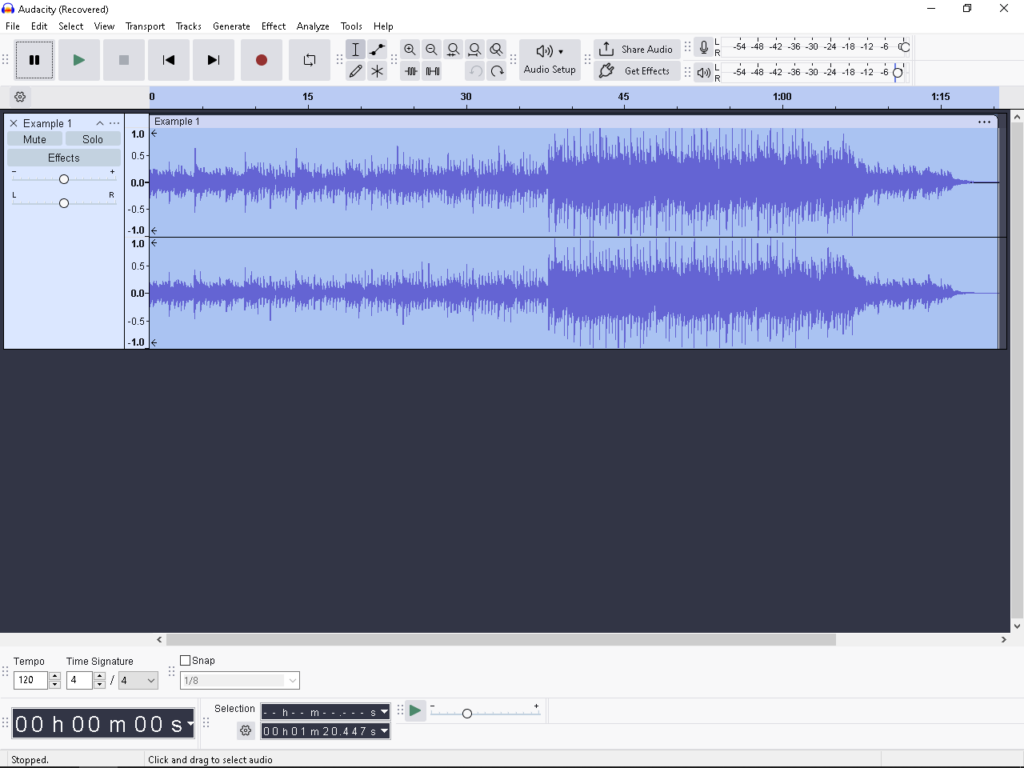1024x768 pixels.
Task: Select the Draw pencil tool
Action: 355,71
